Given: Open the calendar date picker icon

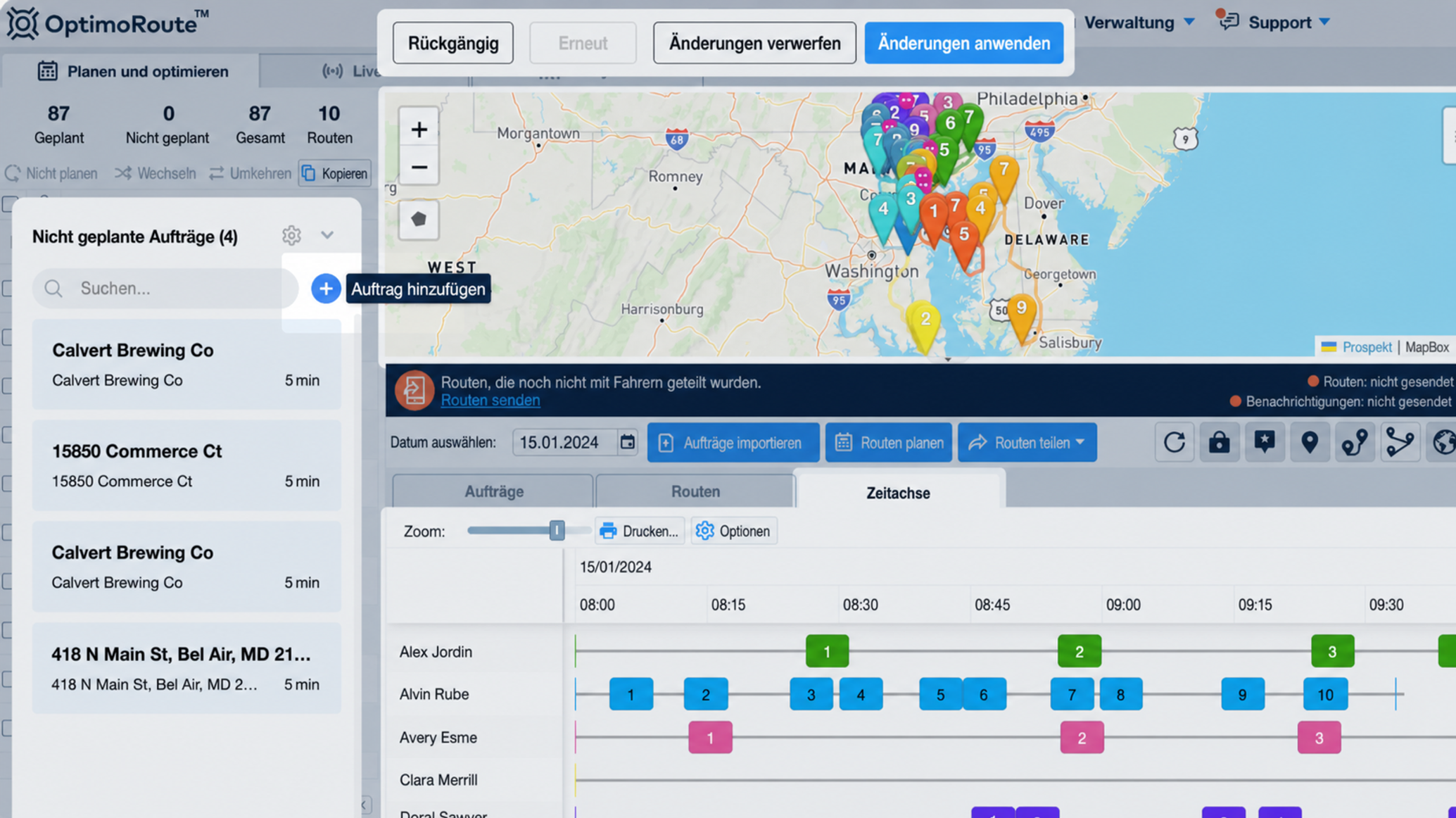Looking at the screenshot, I should coord(627,442).
